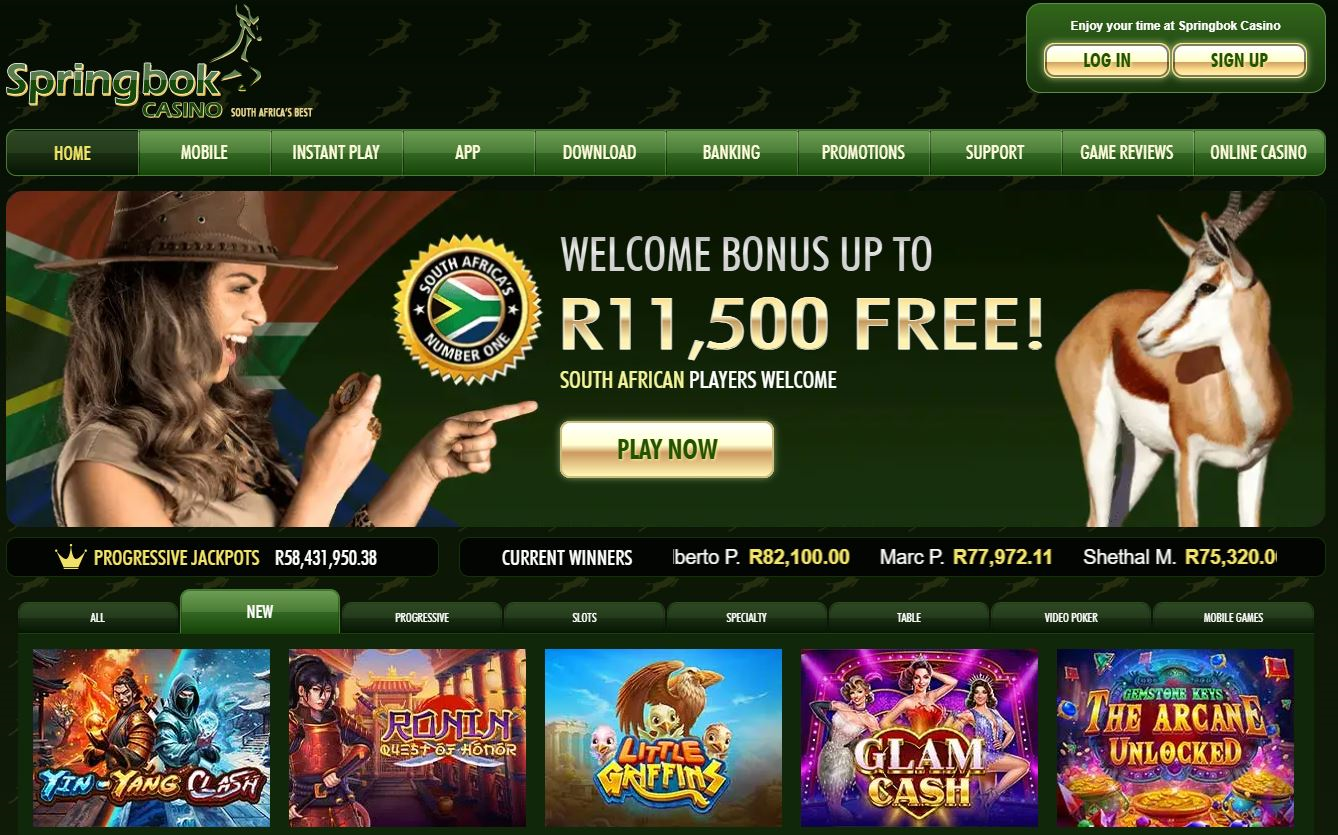This screenshot has width=1338, height=835.
Task: Click the South Africa's Number One badge
Action: point(467,310)
